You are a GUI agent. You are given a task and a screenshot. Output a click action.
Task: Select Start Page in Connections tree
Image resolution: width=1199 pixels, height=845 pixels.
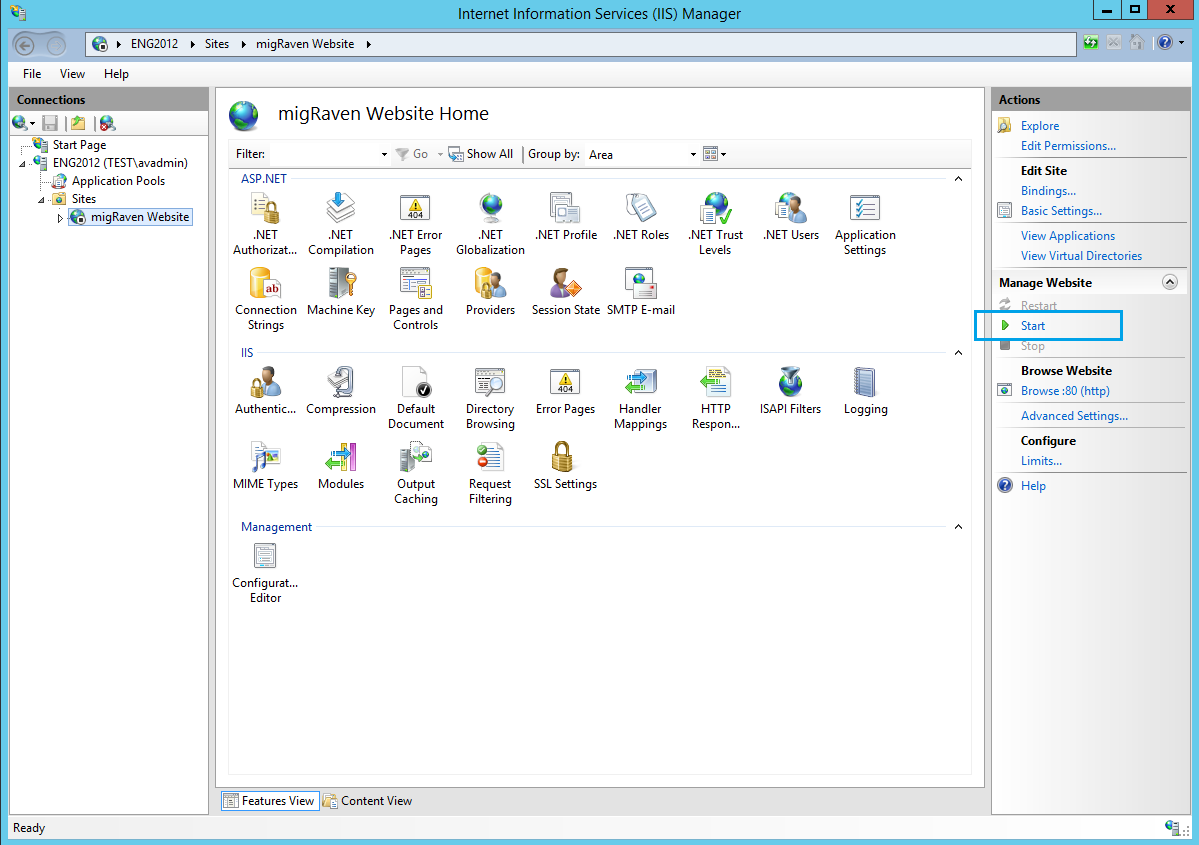[80, 145]
